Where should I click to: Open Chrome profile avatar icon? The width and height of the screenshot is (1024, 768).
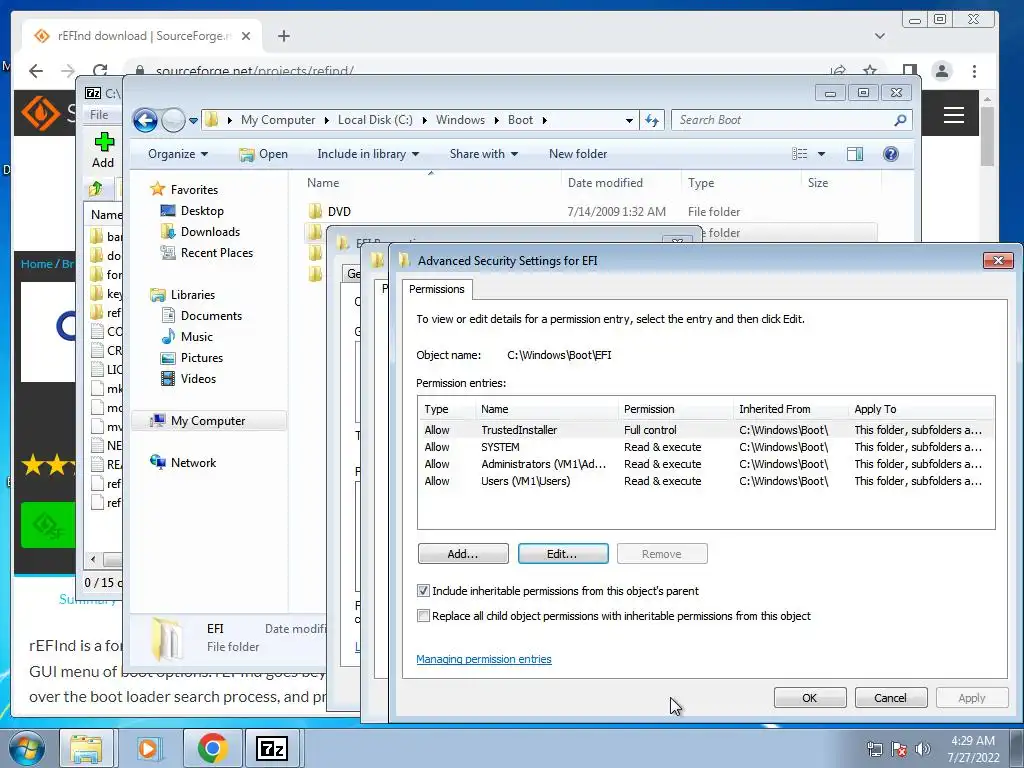click(x=942, y=71)
